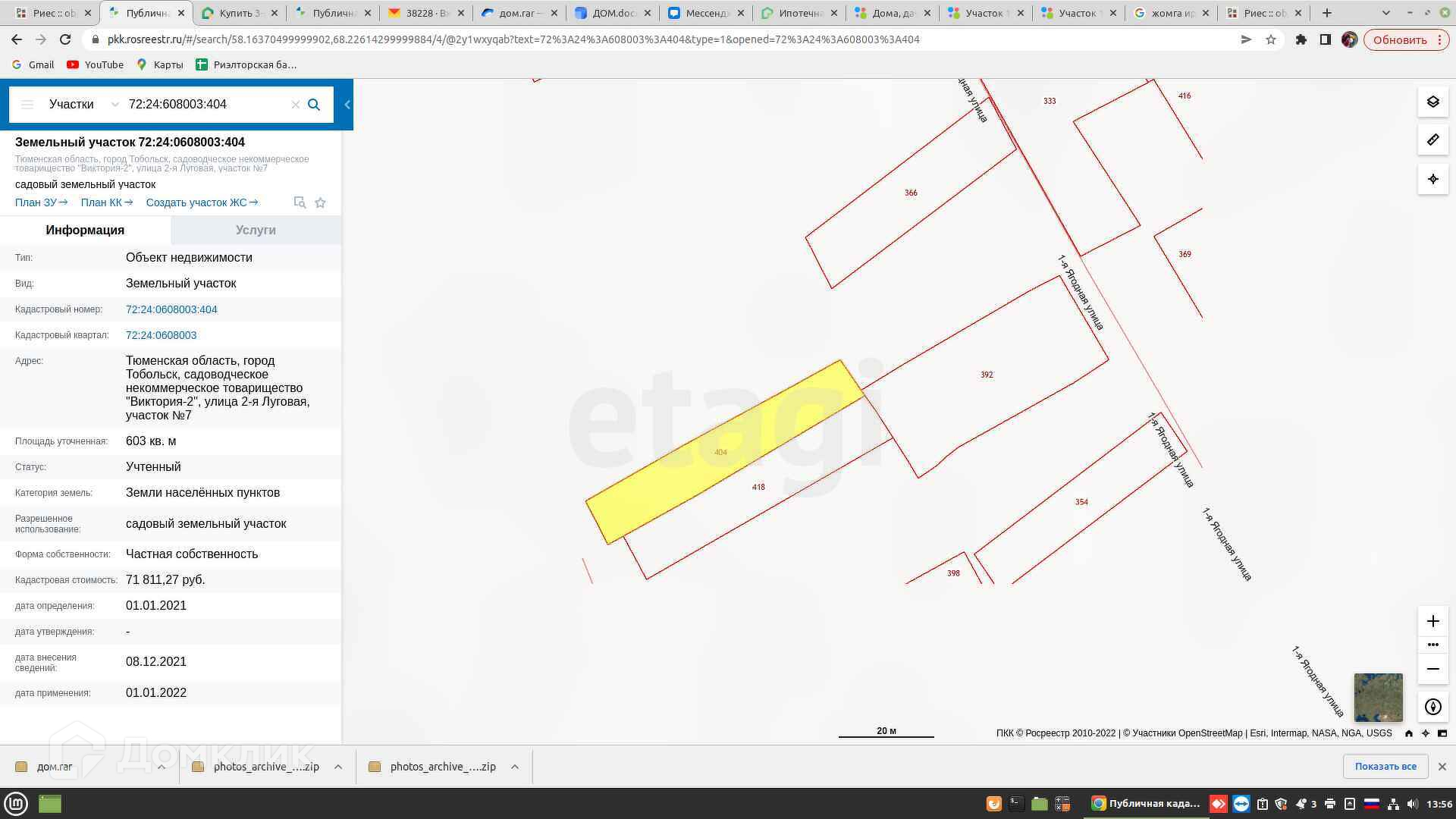
Task: Open the hamburger menu in the search panel
Action: pos(27,105)
